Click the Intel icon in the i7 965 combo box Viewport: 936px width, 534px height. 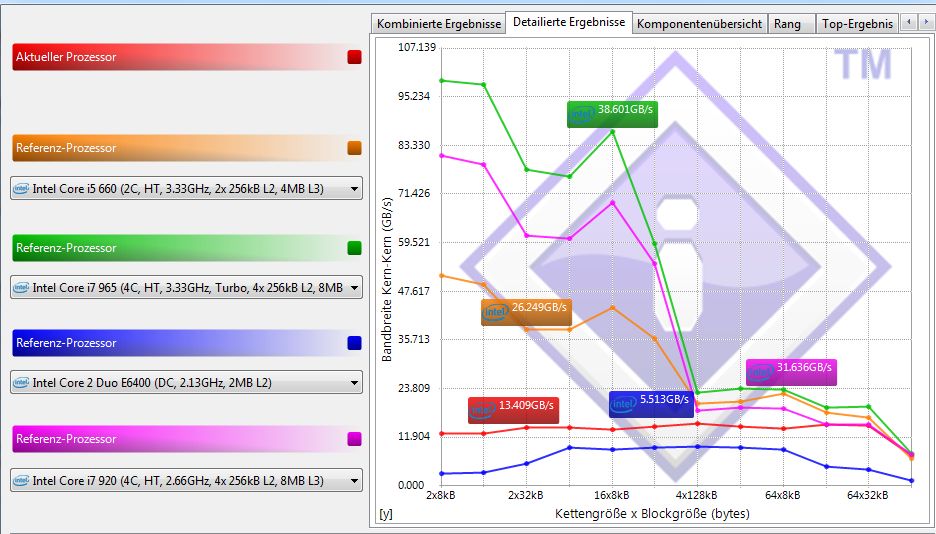pyautogui.click(x=21, y=288)
